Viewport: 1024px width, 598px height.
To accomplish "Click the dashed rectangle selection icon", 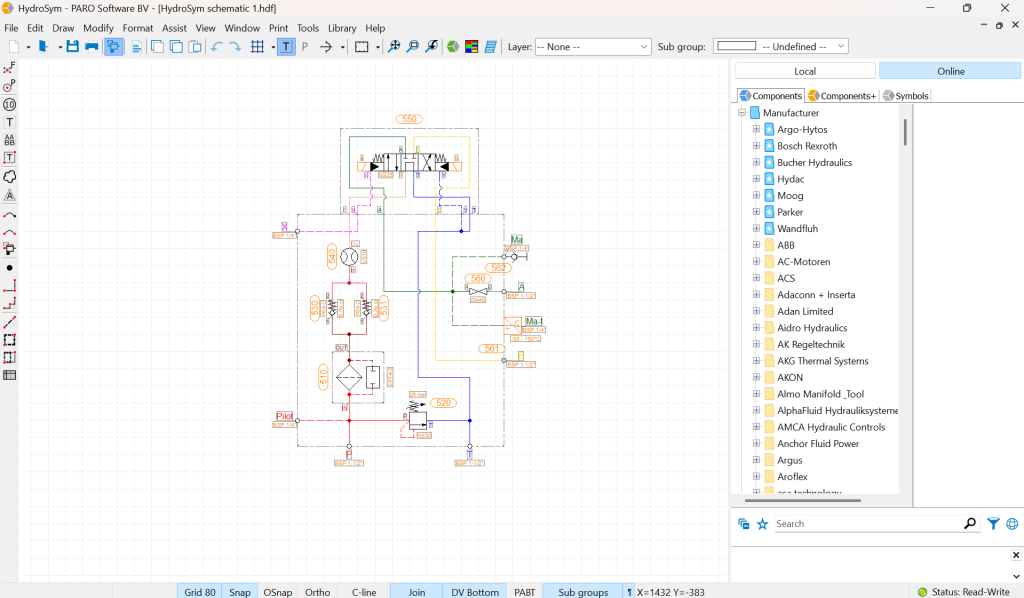I will [362, 46].
